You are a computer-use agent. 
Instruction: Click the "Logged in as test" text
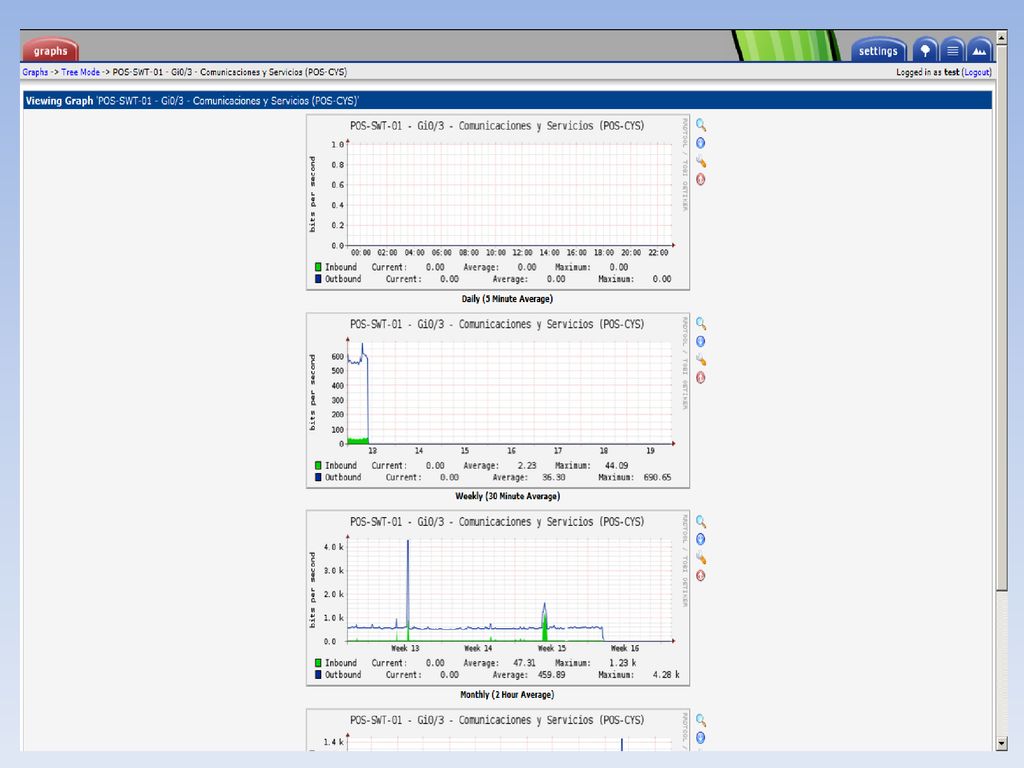click(x=927, y=72)
